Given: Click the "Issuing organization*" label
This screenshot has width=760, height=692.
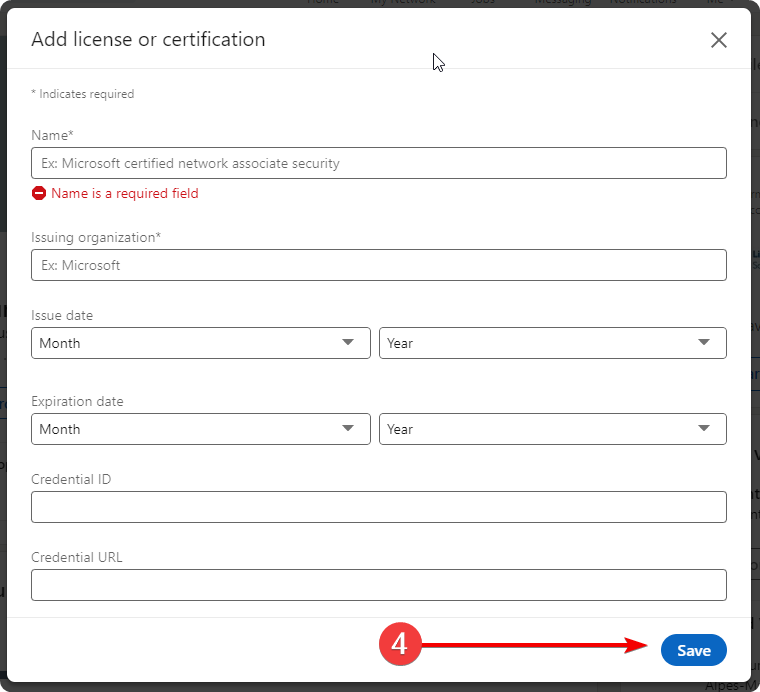Looking at the screenshot, I should click(96, 237).
